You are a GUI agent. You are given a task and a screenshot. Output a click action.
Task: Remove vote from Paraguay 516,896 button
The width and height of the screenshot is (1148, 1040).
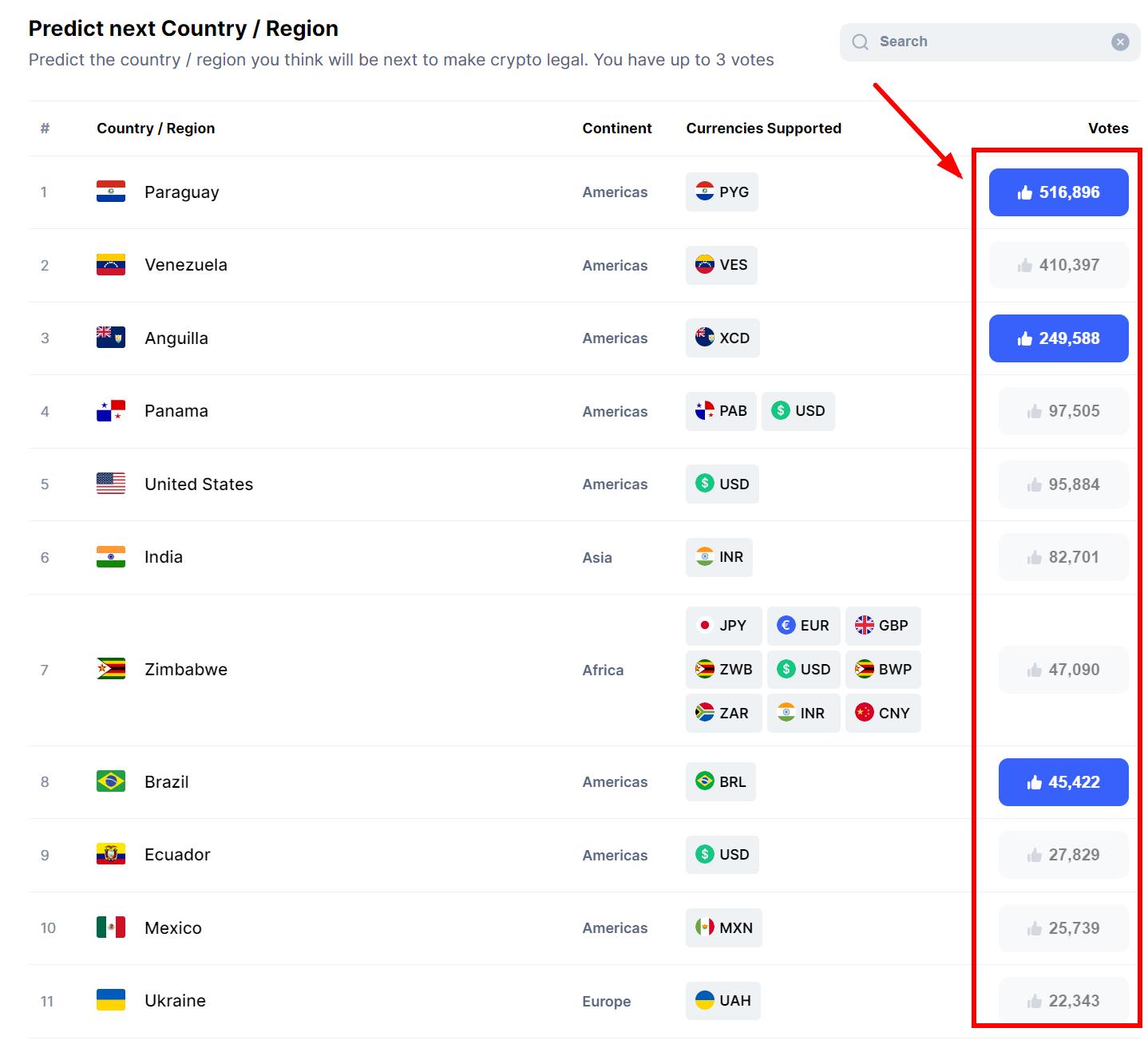pos(1059,192)
